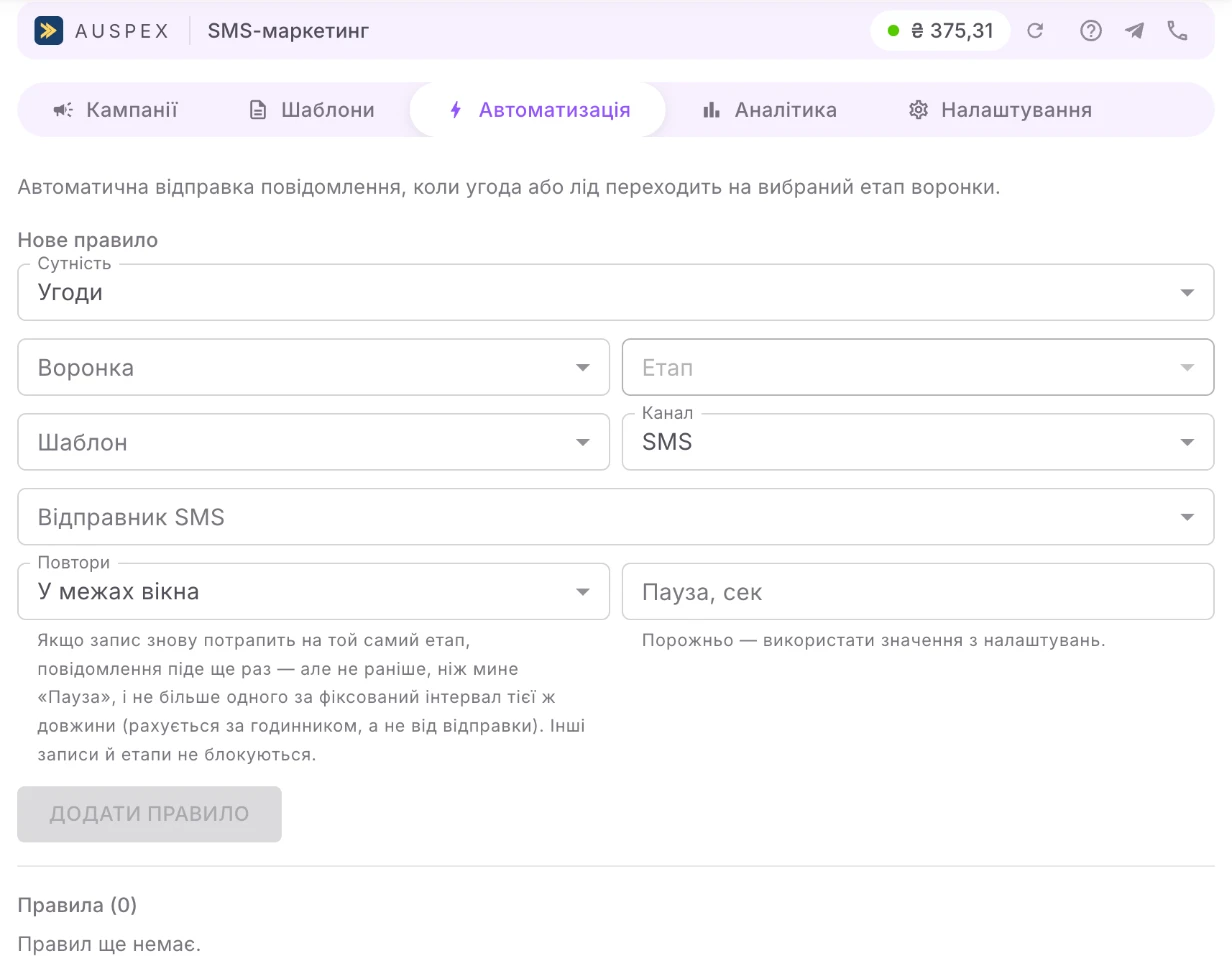The width and height of the screenshot is (1232, 974).
Task: Click the Правила (0) heading
Action: click(x=77, y=905)
